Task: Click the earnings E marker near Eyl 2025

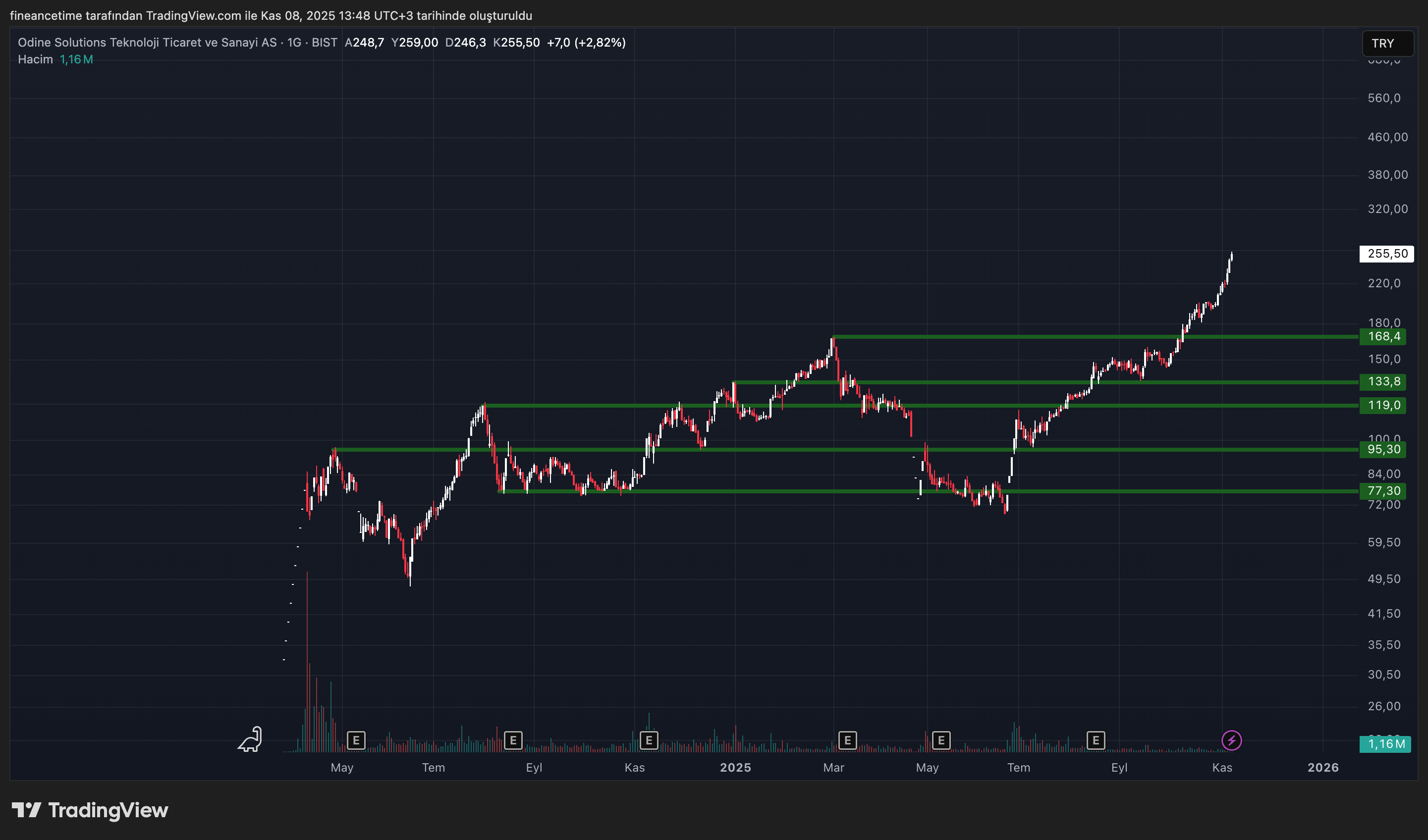Action: pos(1097,740)
